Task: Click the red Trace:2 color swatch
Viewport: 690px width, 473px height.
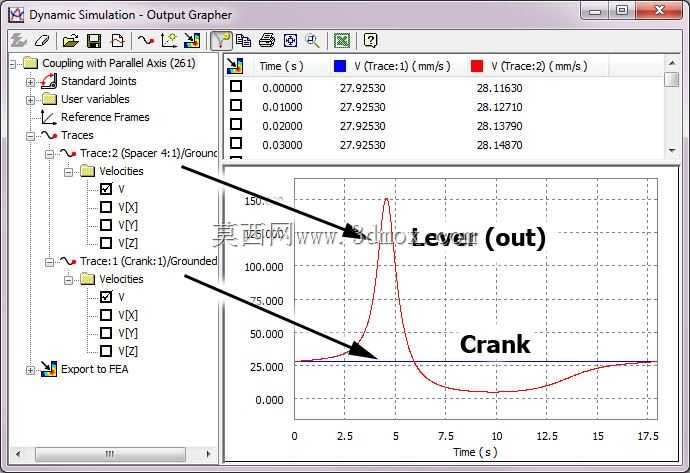Action: [477, 66]
